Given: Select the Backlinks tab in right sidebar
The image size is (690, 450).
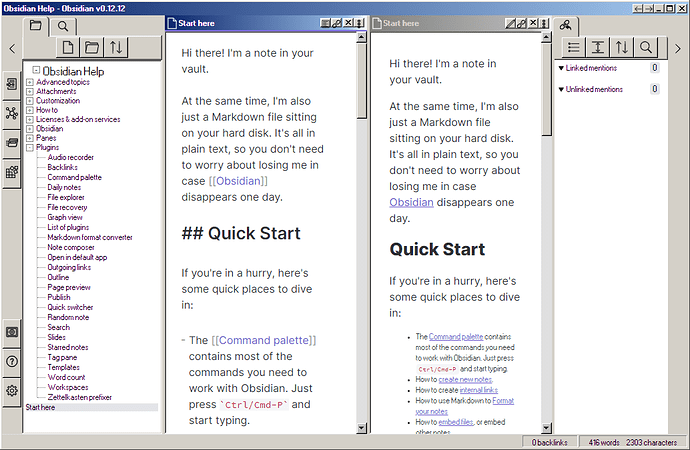Looking at the screenshot, I should tap(565, 26).
